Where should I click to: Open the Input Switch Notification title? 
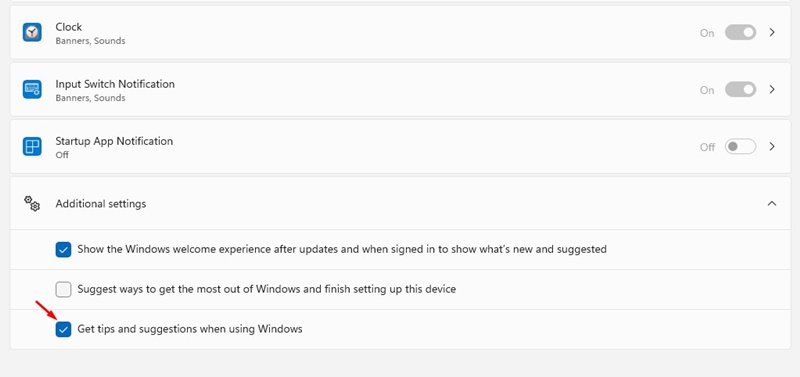[115, 84]
